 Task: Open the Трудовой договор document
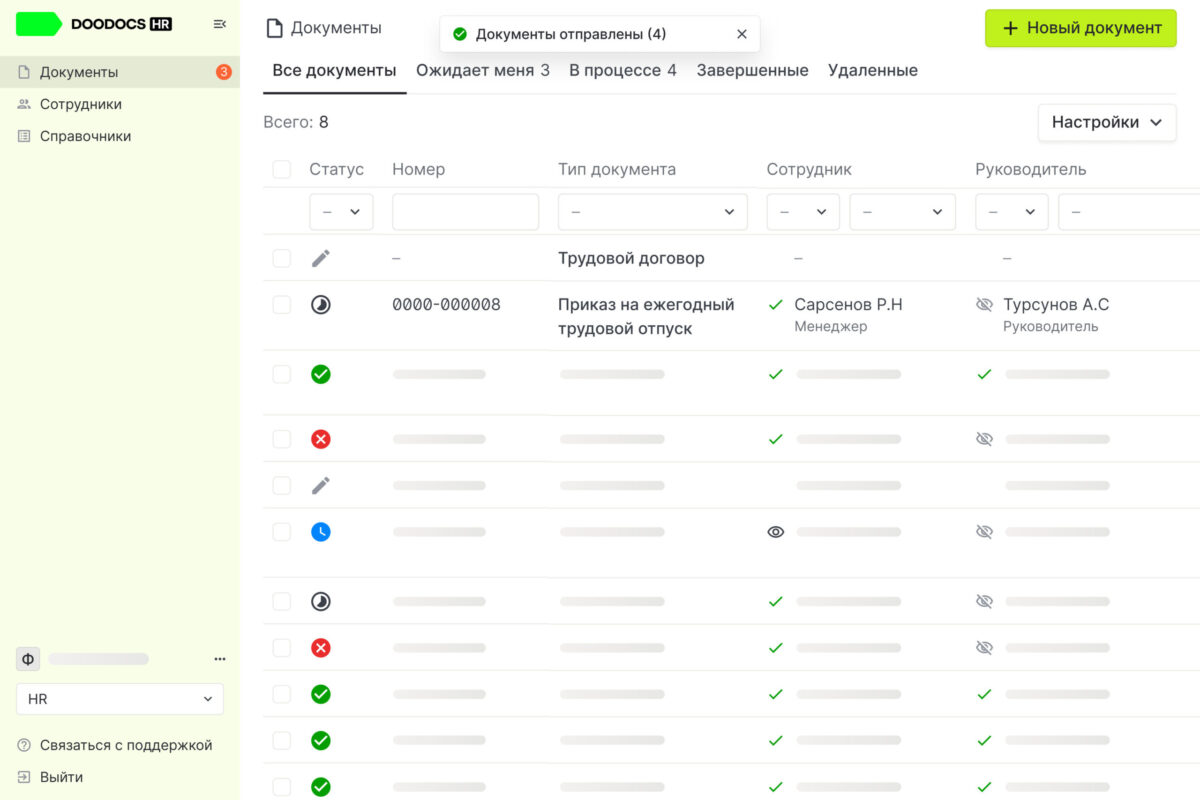point(631,258)
